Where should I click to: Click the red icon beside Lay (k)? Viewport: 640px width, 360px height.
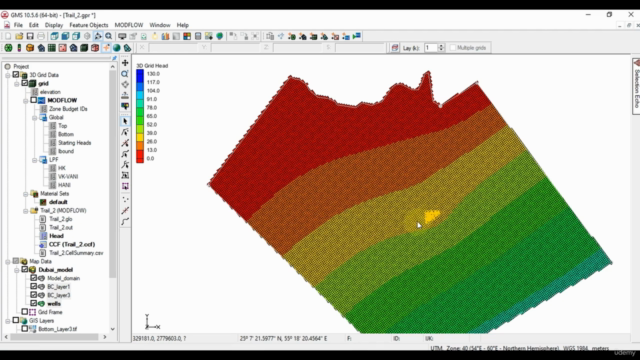[x=395, y=48]
